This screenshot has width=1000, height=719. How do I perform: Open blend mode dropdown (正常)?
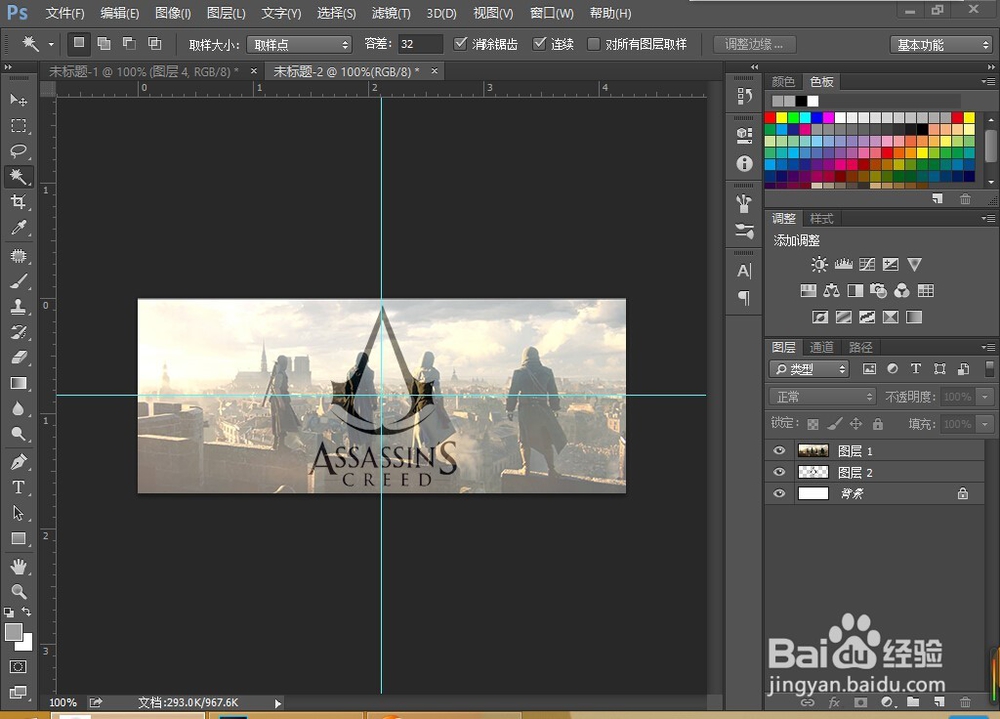click(x=823, y=397)
